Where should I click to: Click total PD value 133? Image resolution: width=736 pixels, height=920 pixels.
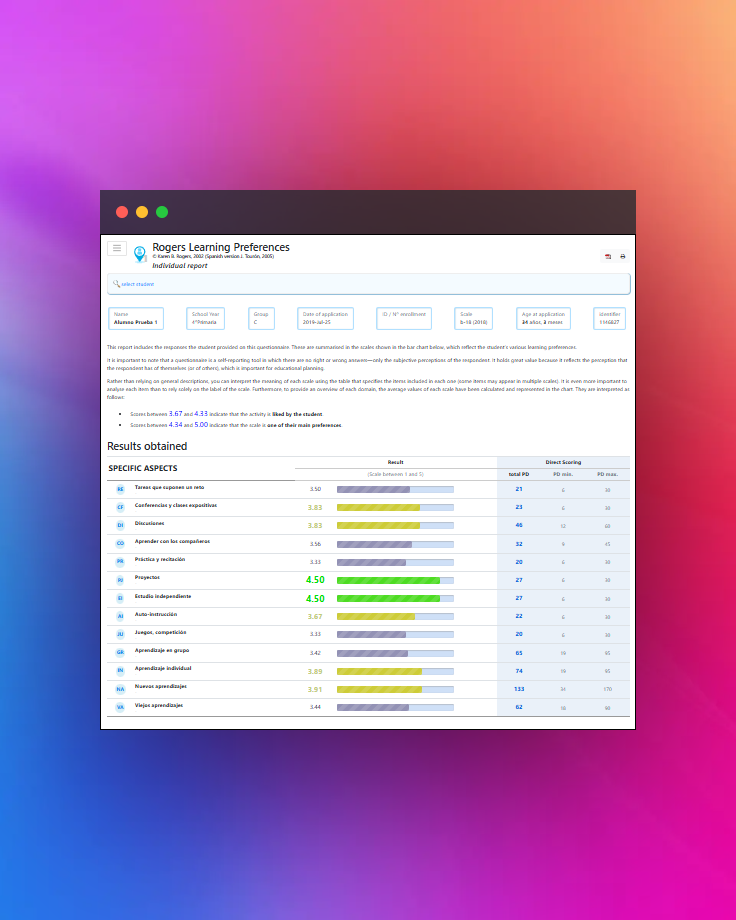(519, 689)
